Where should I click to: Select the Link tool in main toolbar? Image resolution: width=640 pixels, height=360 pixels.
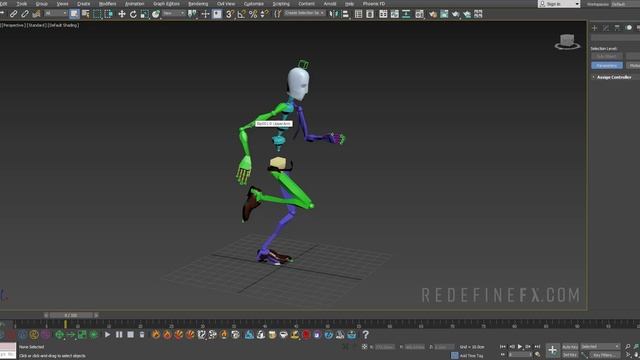click(13, 14)
